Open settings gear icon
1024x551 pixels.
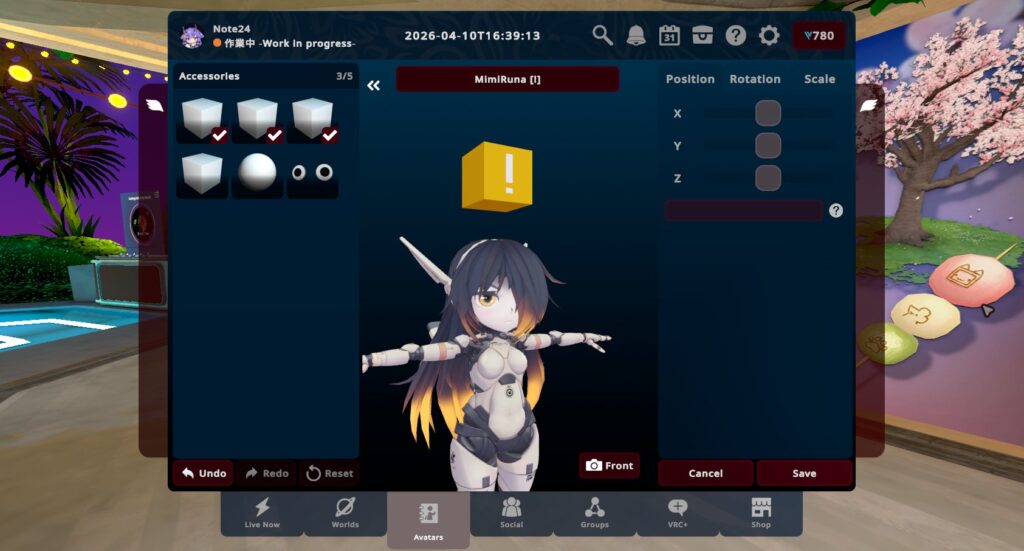tap(769, 36)
